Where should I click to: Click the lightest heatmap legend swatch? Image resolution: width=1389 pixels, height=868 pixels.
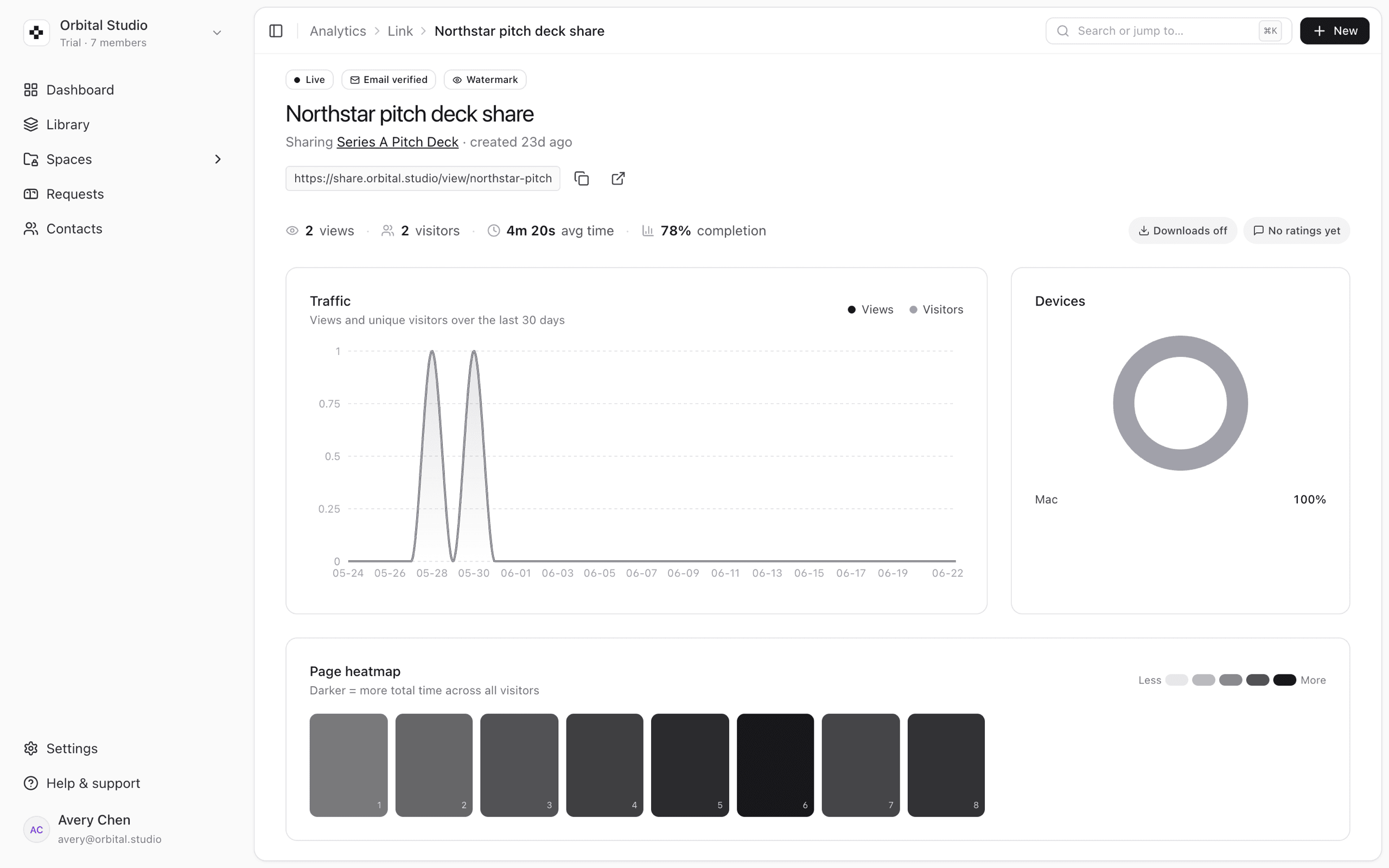pyautogui.click(x=1176, y=680)
